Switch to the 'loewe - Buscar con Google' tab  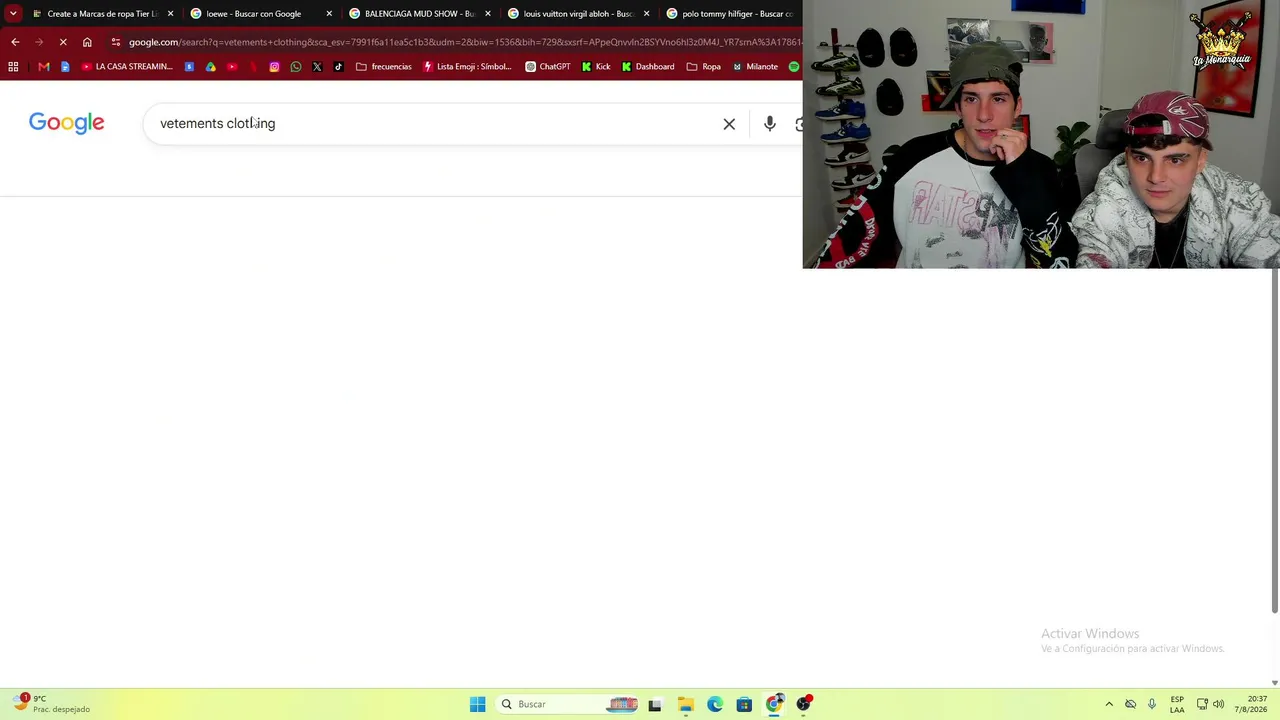(260, 14)
